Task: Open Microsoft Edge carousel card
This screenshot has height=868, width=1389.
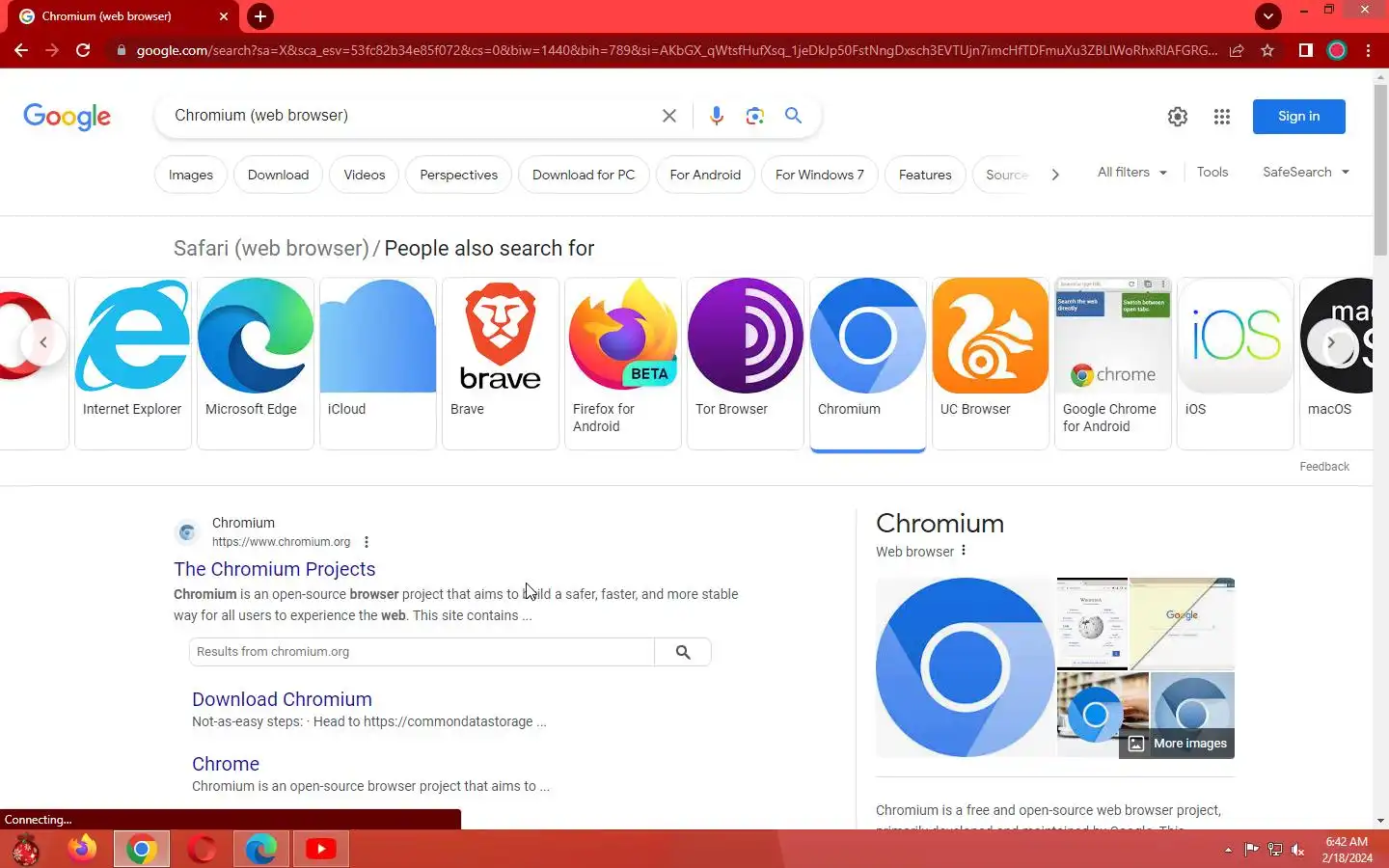Action: coord(256,363)
